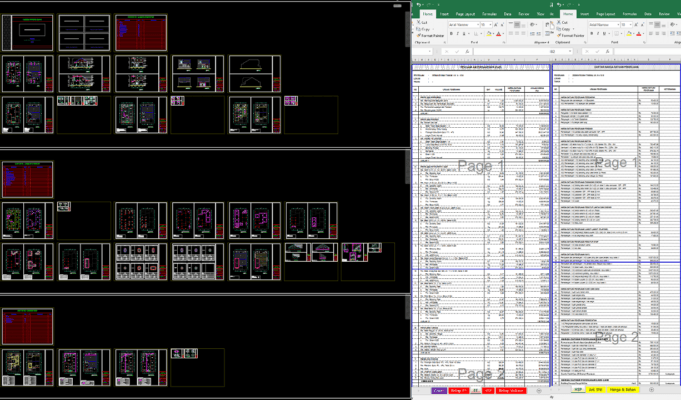
Task: Open the Insert tab in the left Excel window
Action: click(444, 14)
